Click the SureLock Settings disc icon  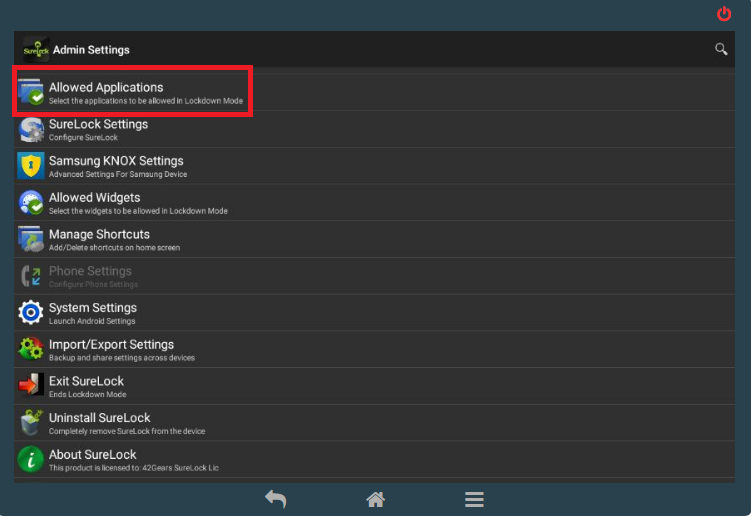pyautogui.click(x=31, y=129)
